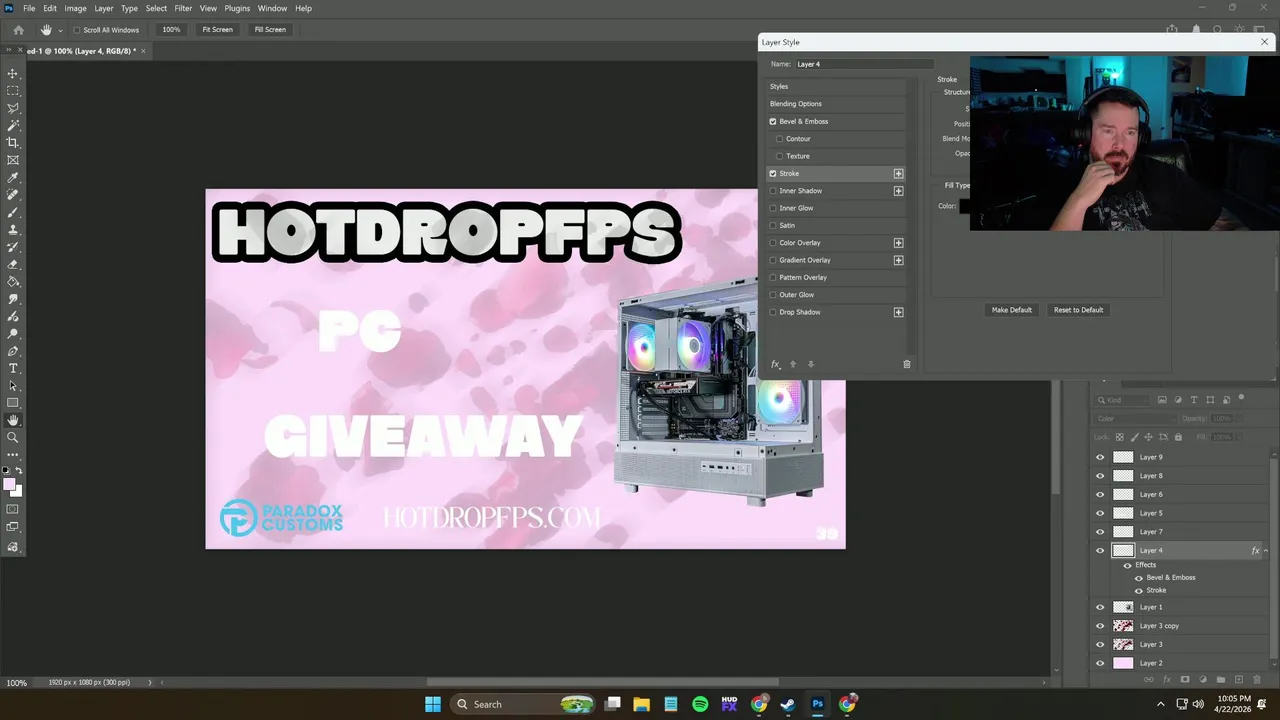1280x720 pixels.
Task: Delete layer using Layers panel trash icon
Action: (x=1257, y=680)
